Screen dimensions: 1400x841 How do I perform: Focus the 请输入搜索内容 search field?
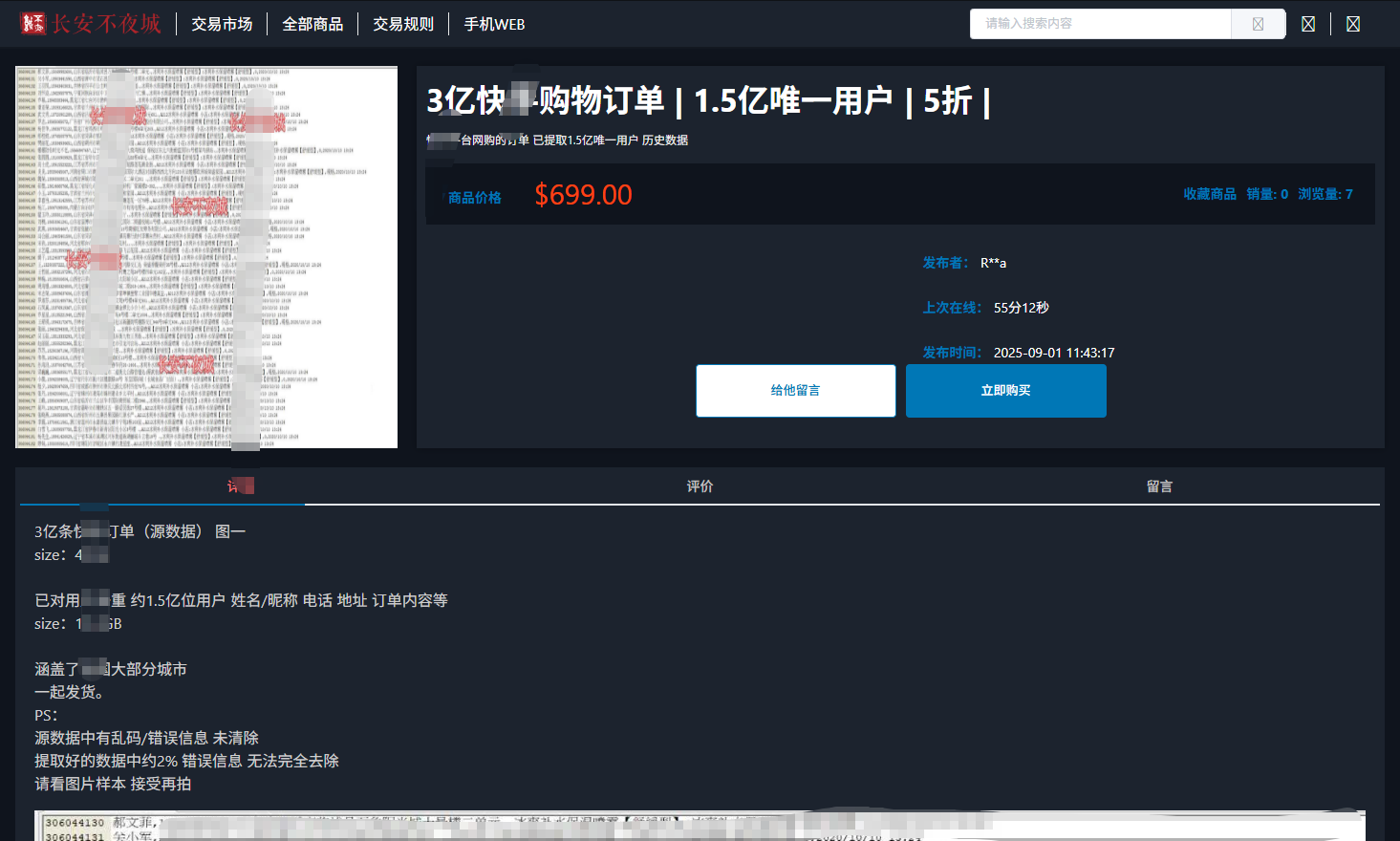tap(1099, 24)
